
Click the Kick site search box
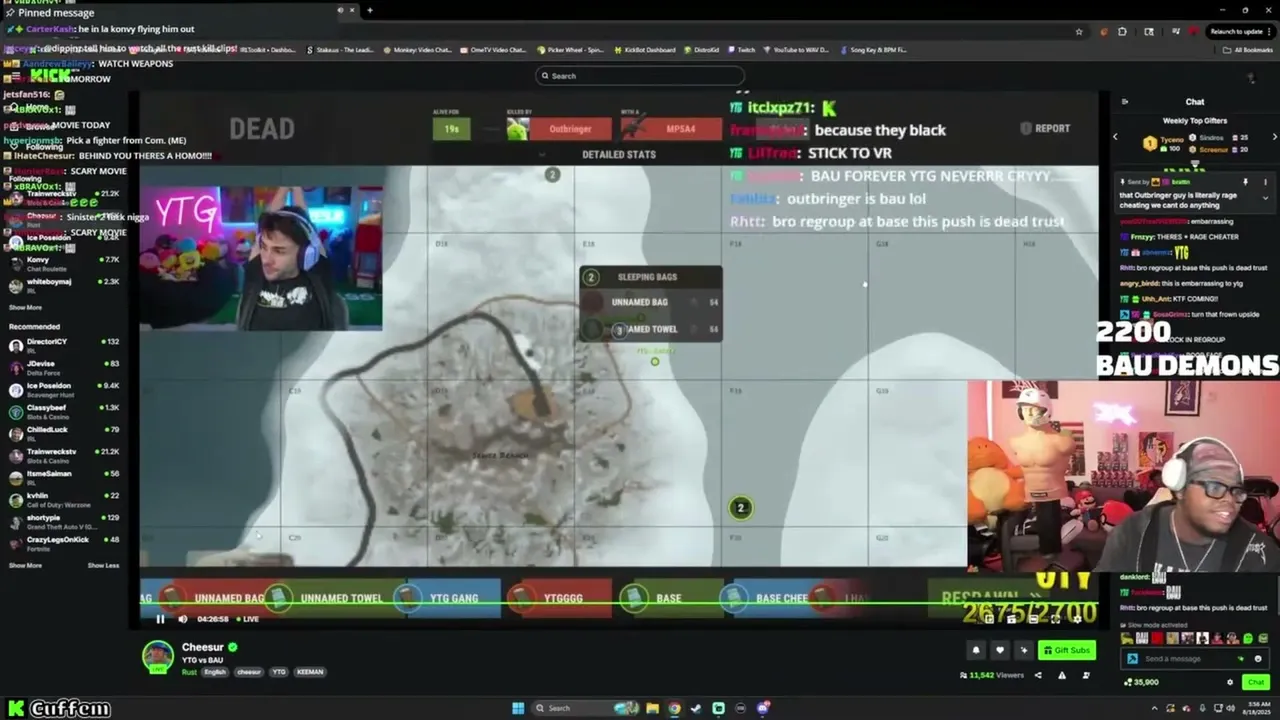click(x=640, y=76)
